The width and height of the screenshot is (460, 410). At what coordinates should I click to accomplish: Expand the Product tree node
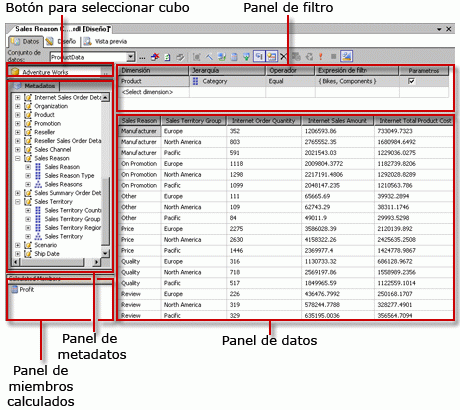pos(18,115)
